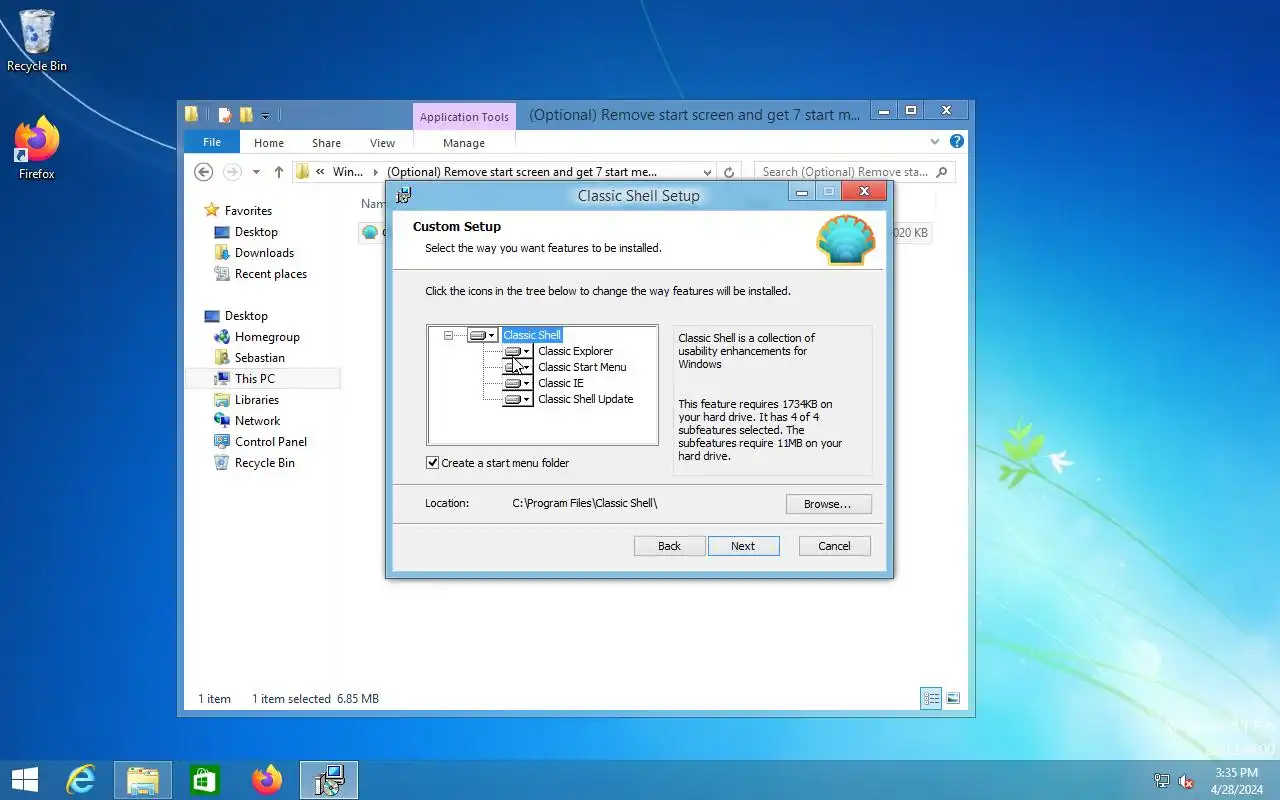Open address bar history dropdown in Explorer
The width and height of the screenshot is (1280, 800).
707,172
